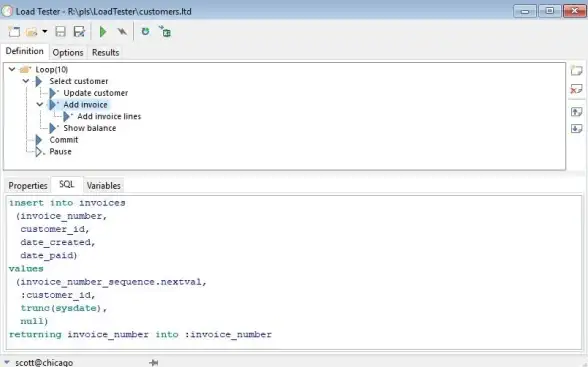Open the SQL tab
588x367 pixels.
(x=67, y=184)
